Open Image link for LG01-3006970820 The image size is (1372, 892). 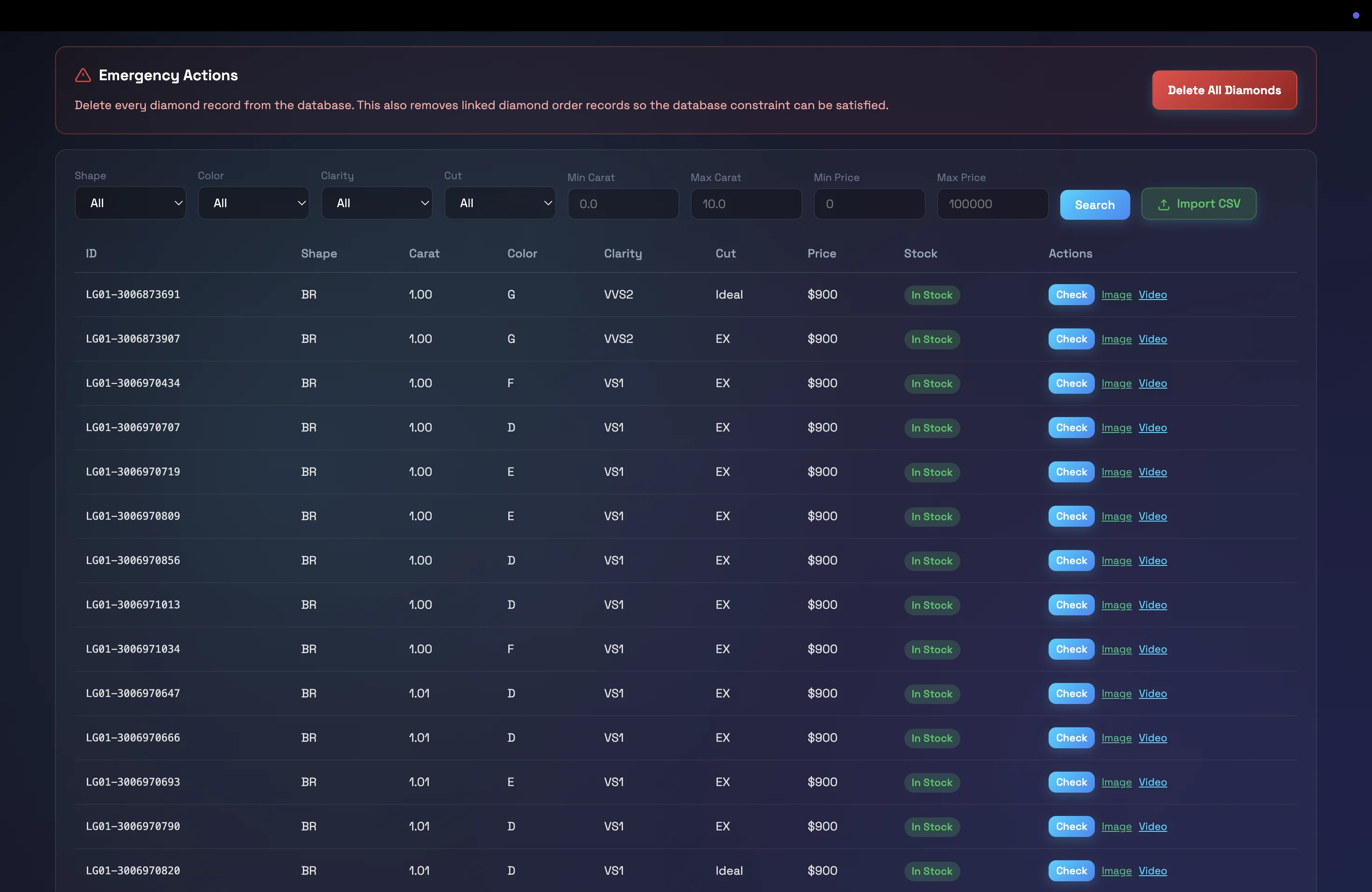click(x=1116, y=871)
